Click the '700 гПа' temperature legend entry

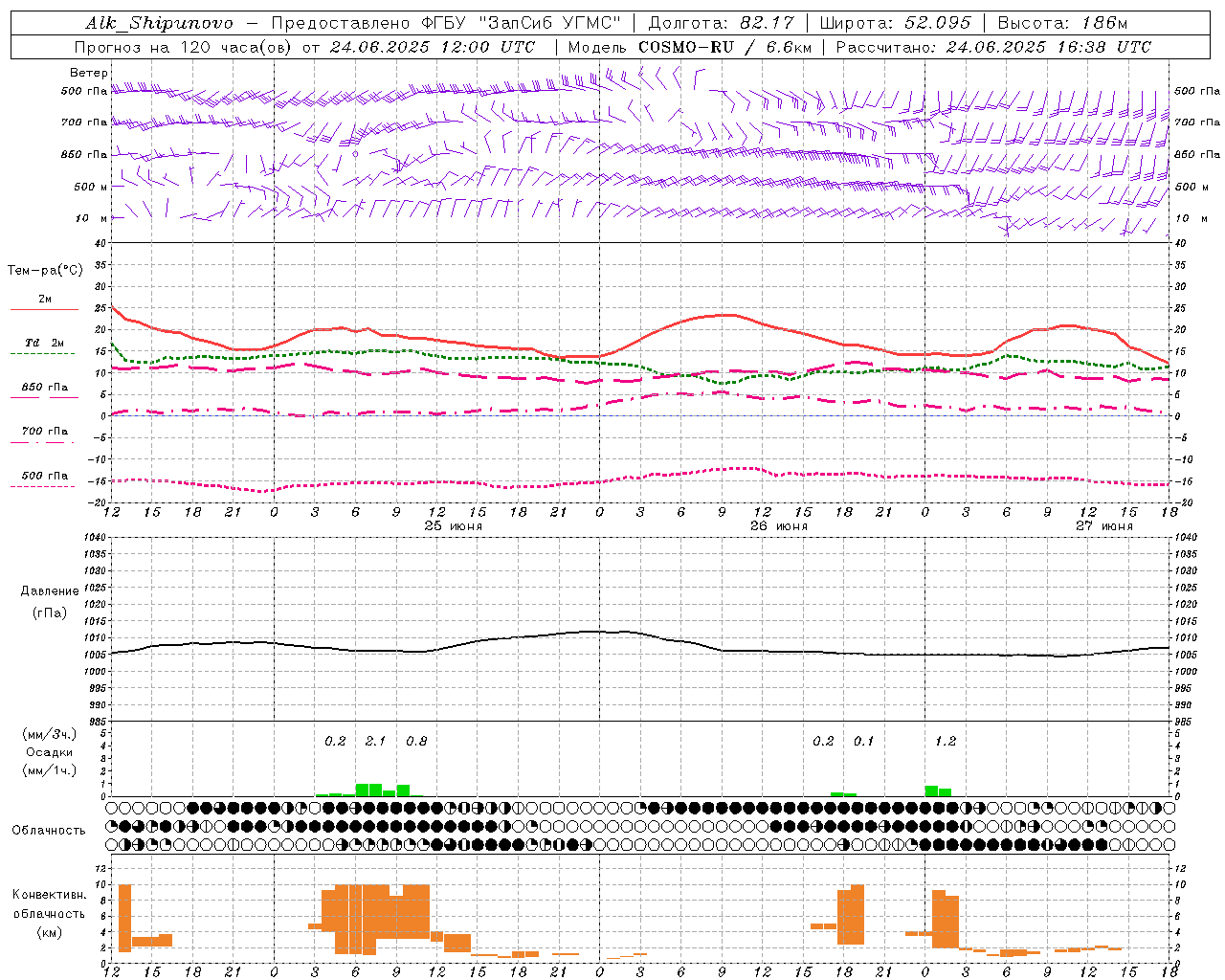[45, 432]
